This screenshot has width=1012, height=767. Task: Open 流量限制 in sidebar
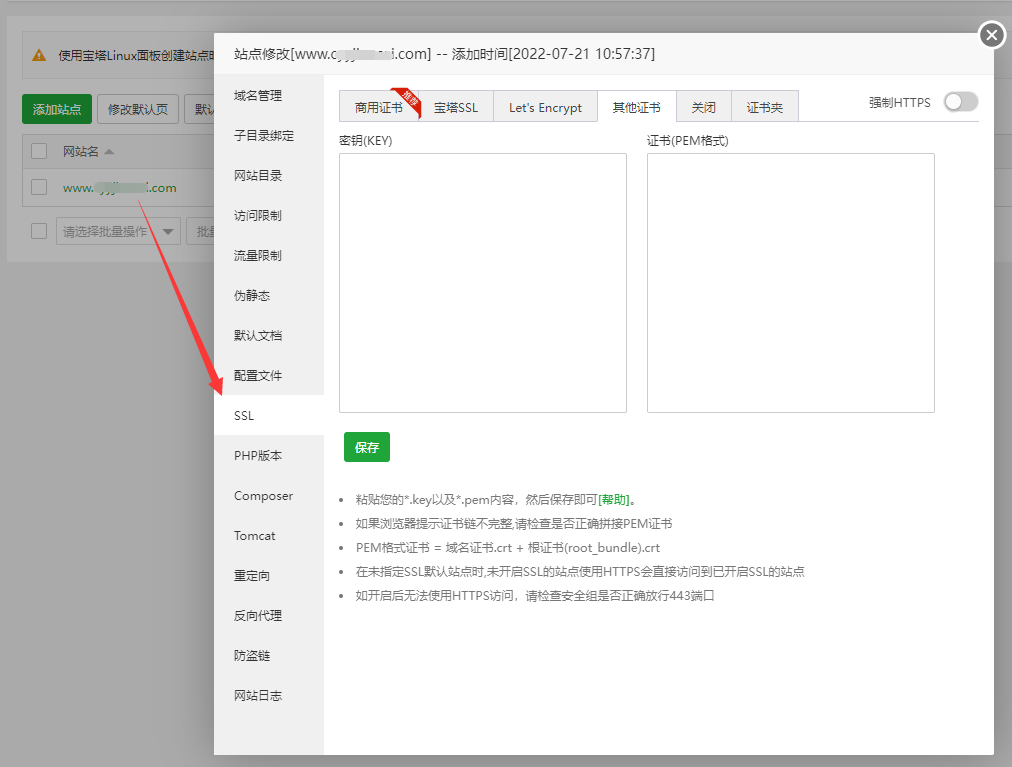tap(269, 256)
